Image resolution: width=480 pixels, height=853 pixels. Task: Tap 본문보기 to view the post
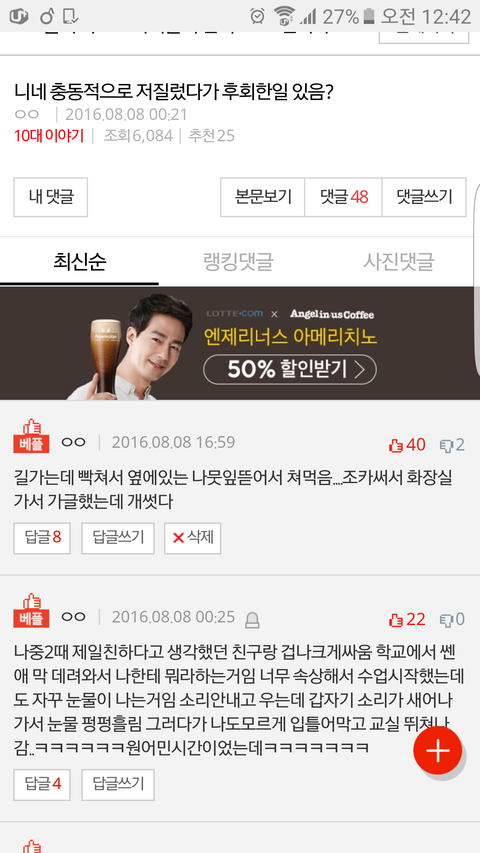click(263, 197)
